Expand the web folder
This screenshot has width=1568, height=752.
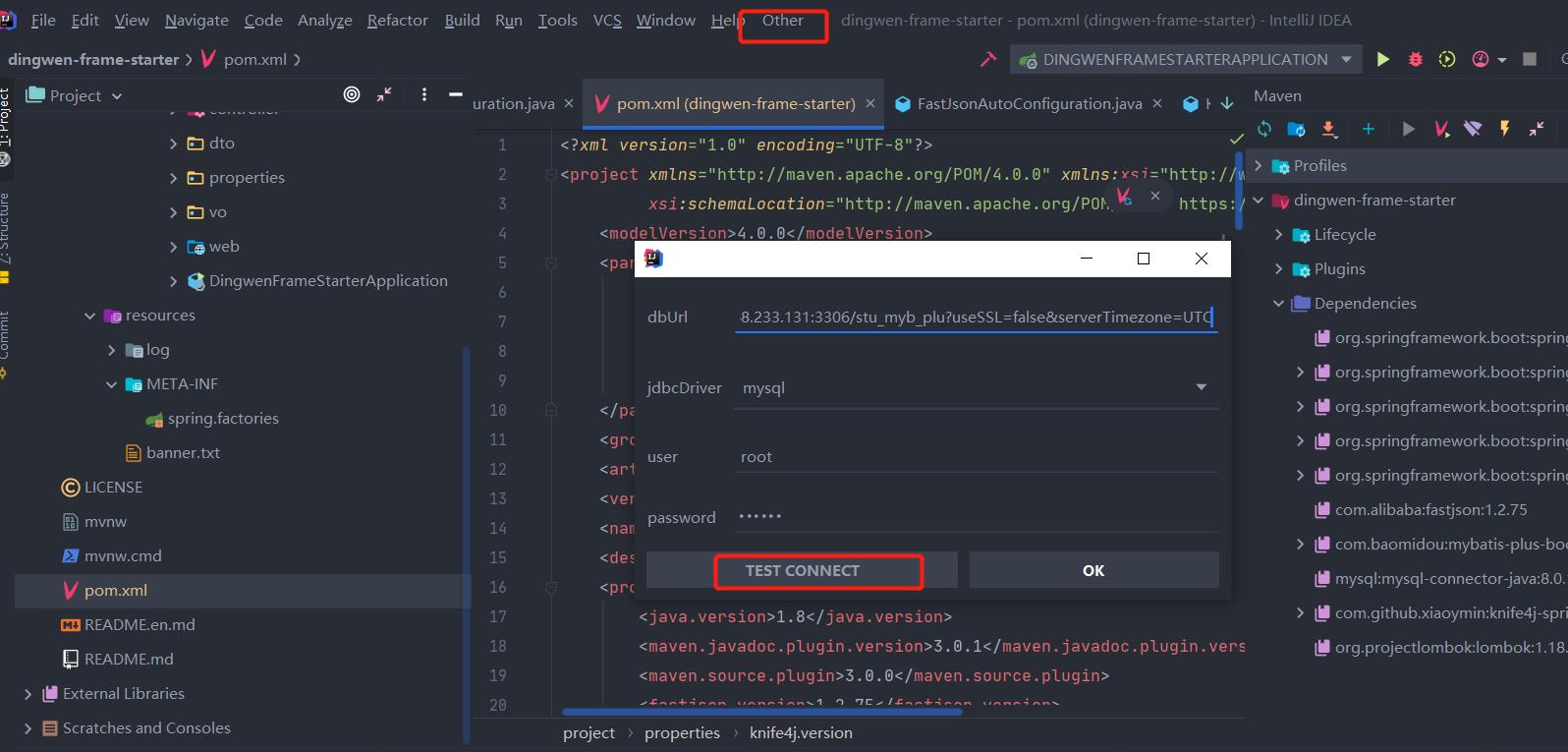coord(174,247)
